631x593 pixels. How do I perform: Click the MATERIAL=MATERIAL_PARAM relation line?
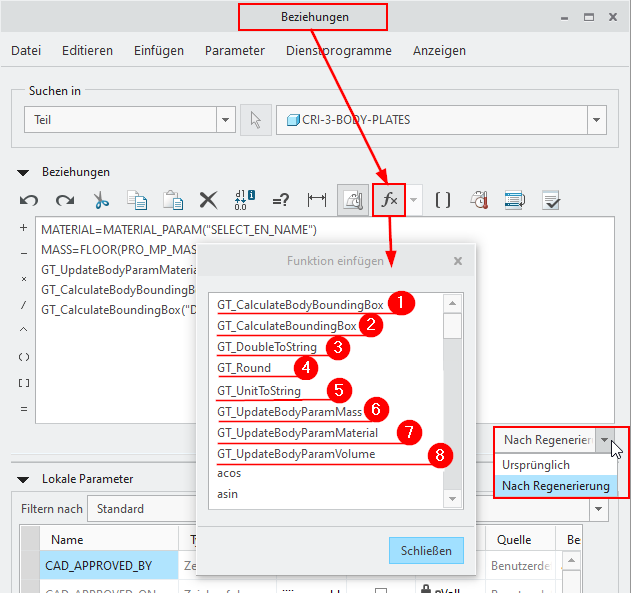tap(179, 230)
